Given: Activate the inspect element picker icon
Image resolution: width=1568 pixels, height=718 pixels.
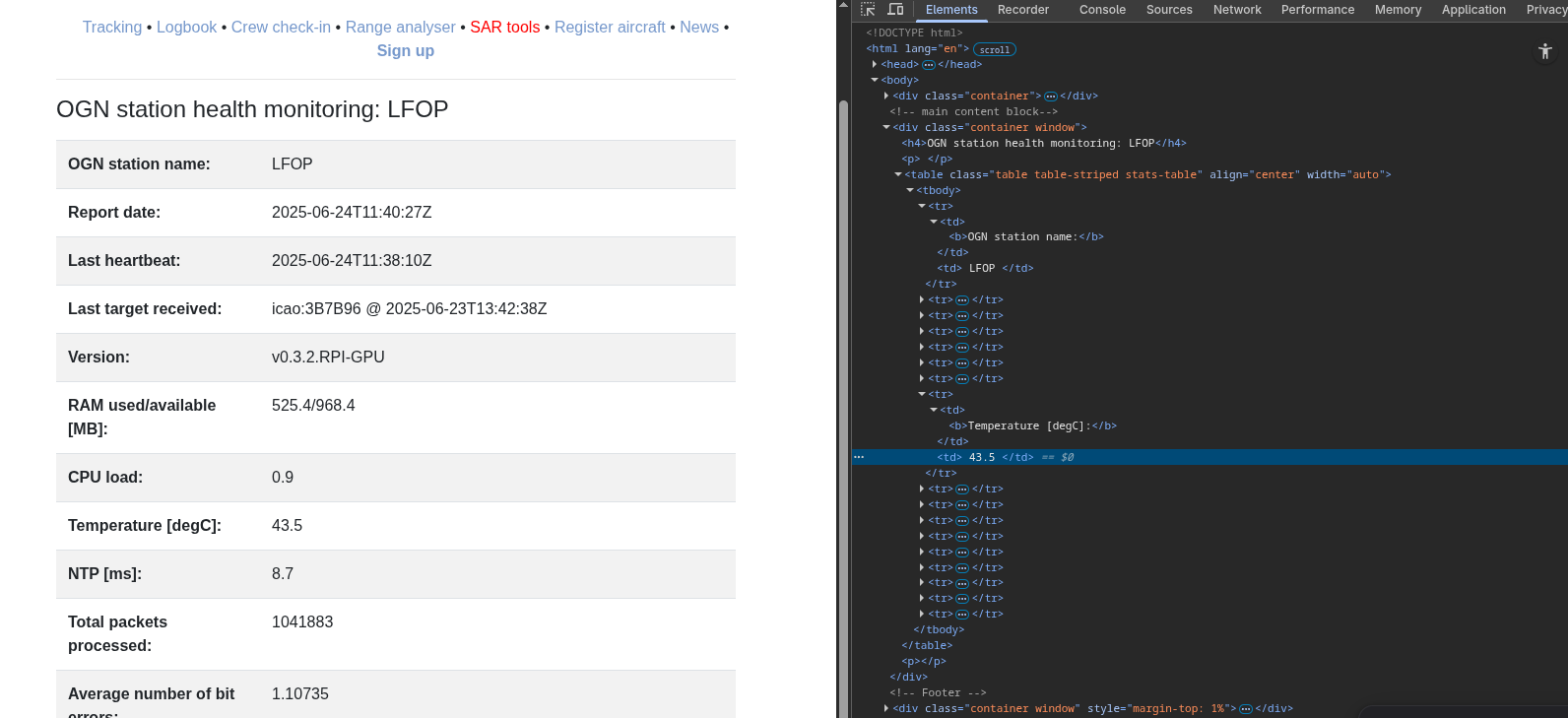Looking at the screenshot, I should (x=868, y=10).
